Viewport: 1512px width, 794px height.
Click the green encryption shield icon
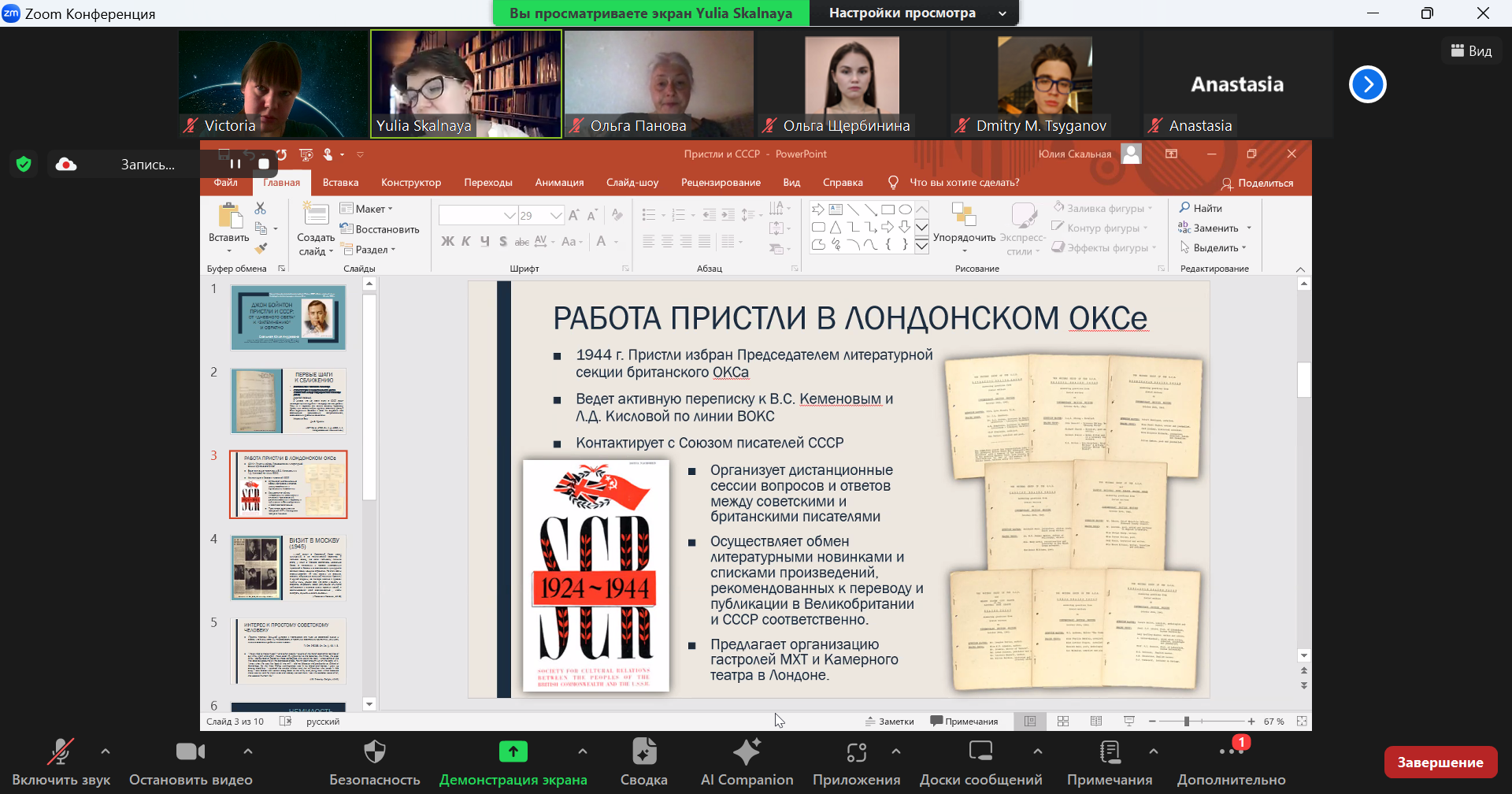(x=24, y=164)
